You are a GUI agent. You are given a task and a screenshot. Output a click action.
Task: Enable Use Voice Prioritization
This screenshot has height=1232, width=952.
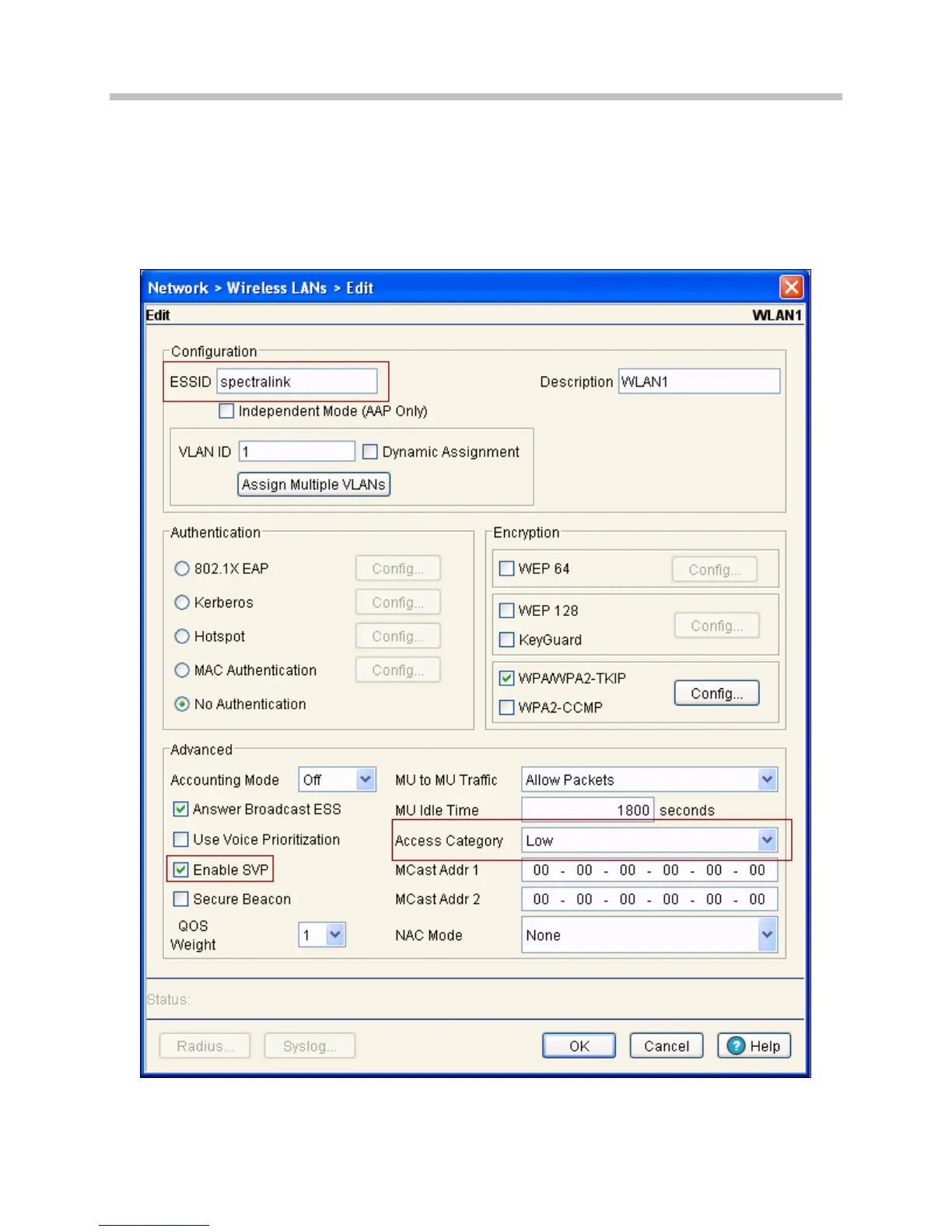point(180,839)
